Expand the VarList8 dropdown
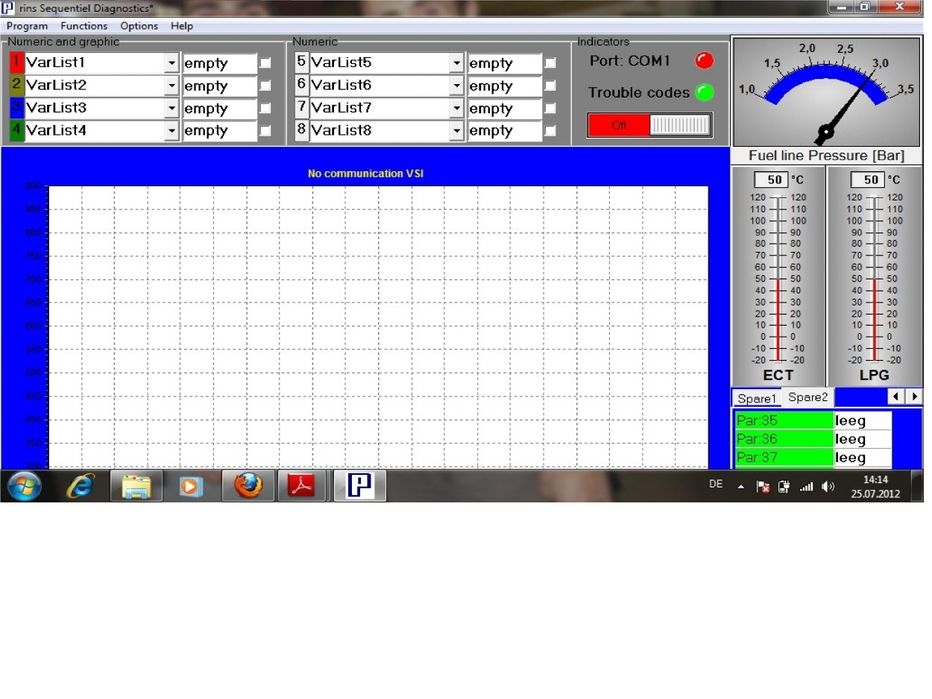Screen dimensions: 932x699 click(456, 130)
